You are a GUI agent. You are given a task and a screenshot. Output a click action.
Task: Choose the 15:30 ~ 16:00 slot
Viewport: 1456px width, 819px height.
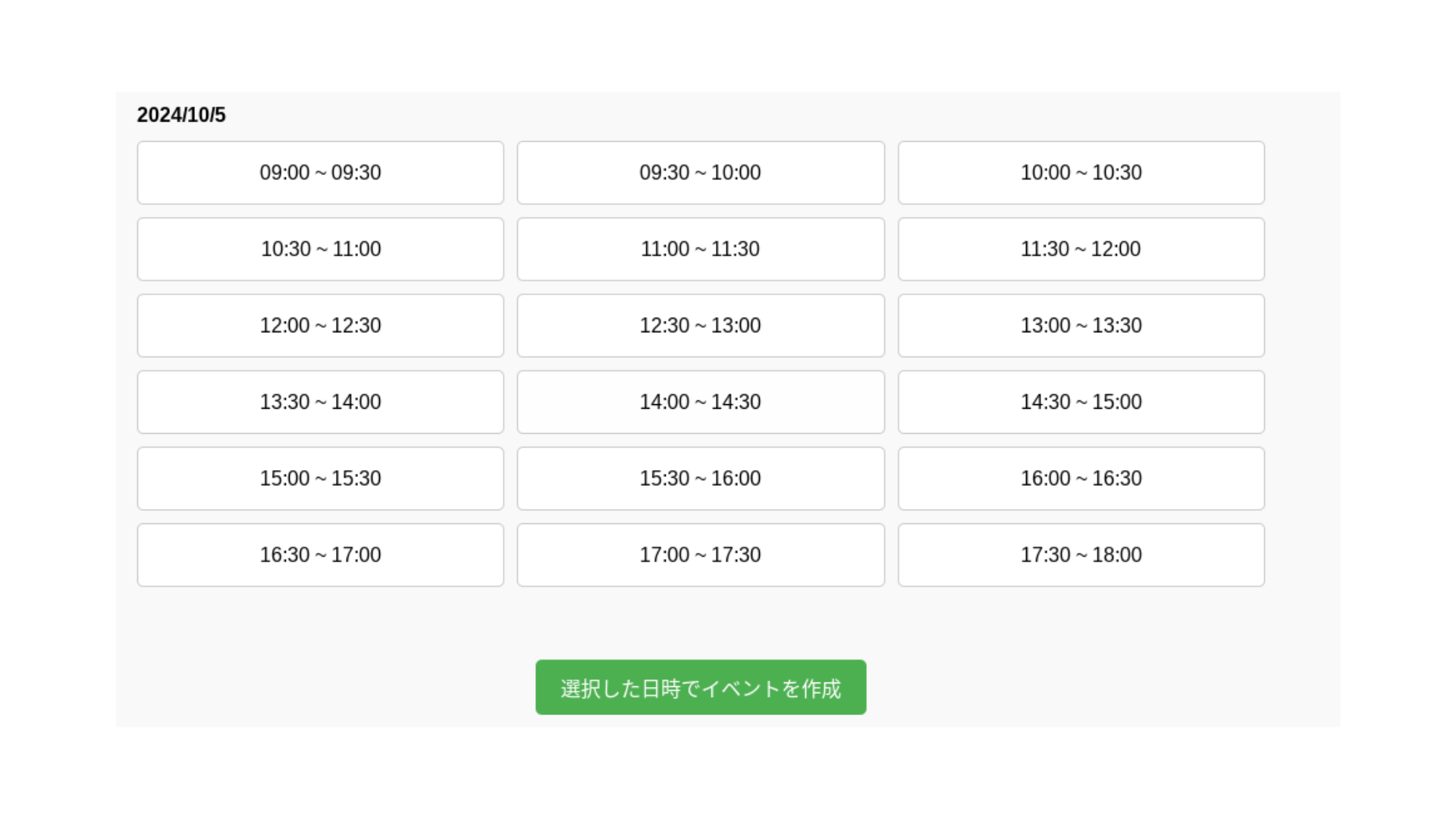point(700,478)
